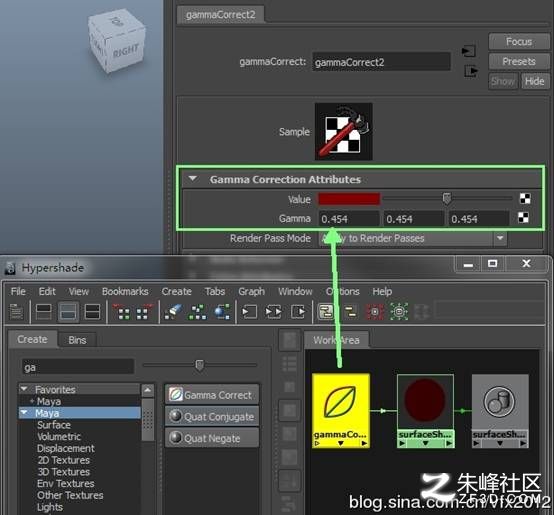The width and height of the screenshot is (554, 515).
Task: Click the Value attribute map checker button
Action: pos(525,199)
